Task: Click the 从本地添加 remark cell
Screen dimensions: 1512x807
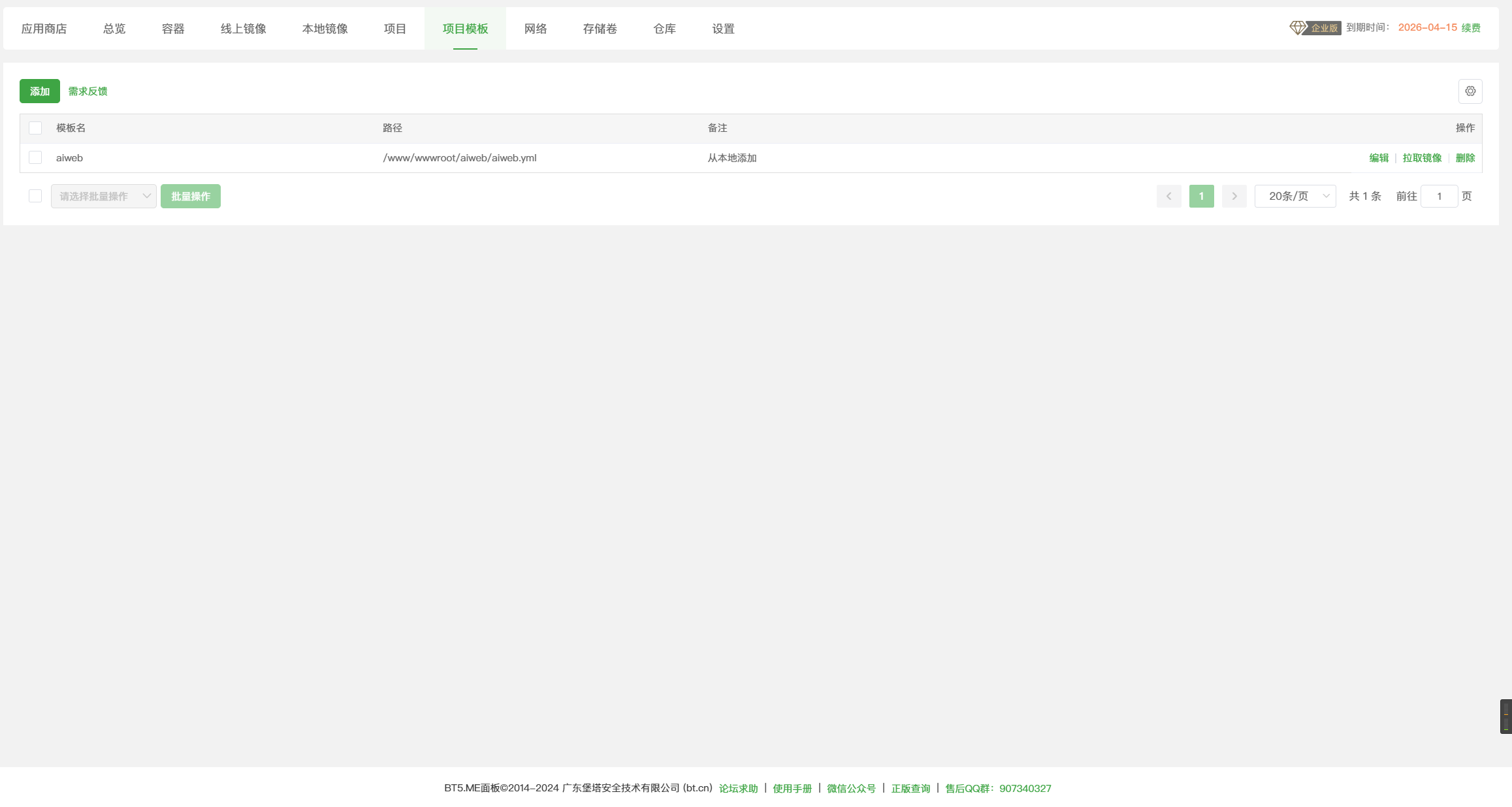Action: (x=732, y=158)
